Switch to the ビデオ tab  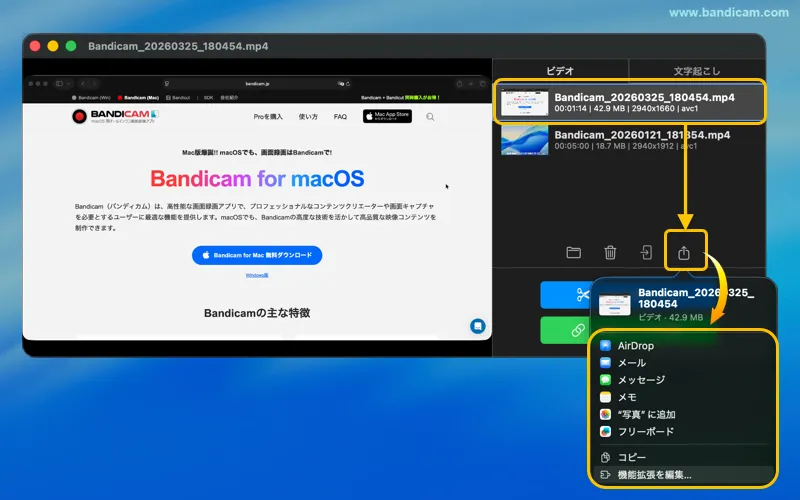560,70
